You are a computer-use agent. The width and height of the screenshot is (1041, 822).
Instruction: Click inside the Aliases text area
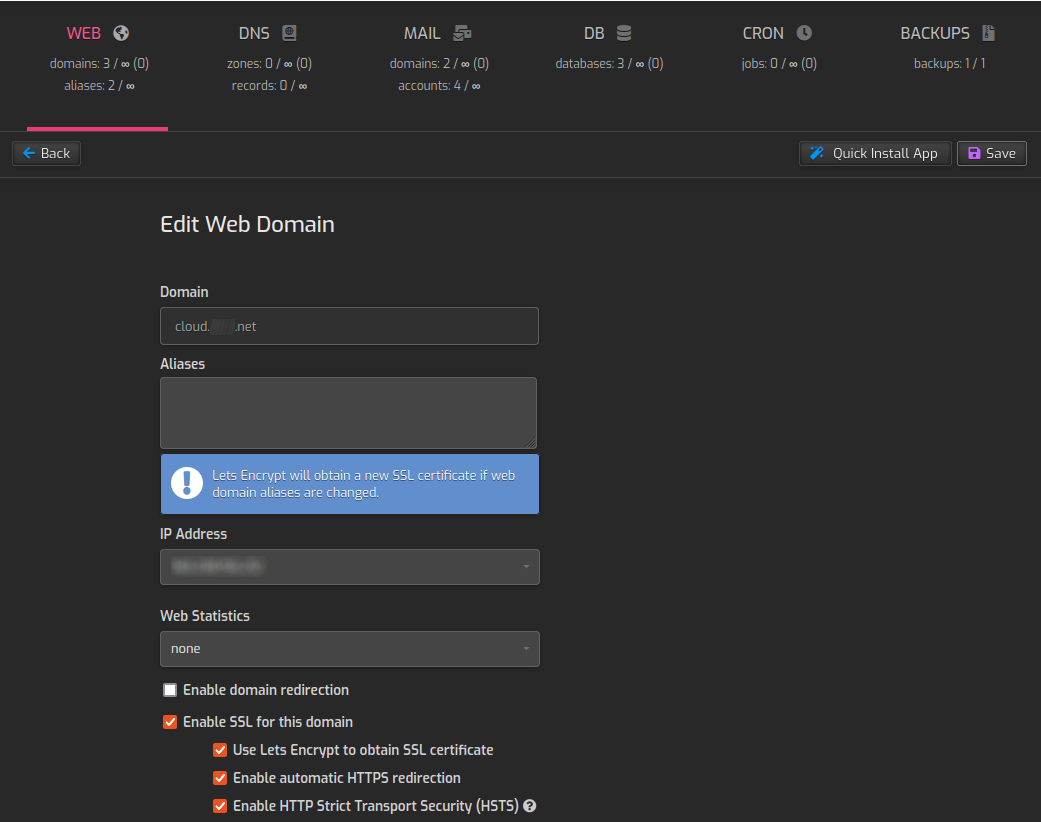tap(349, 413)
